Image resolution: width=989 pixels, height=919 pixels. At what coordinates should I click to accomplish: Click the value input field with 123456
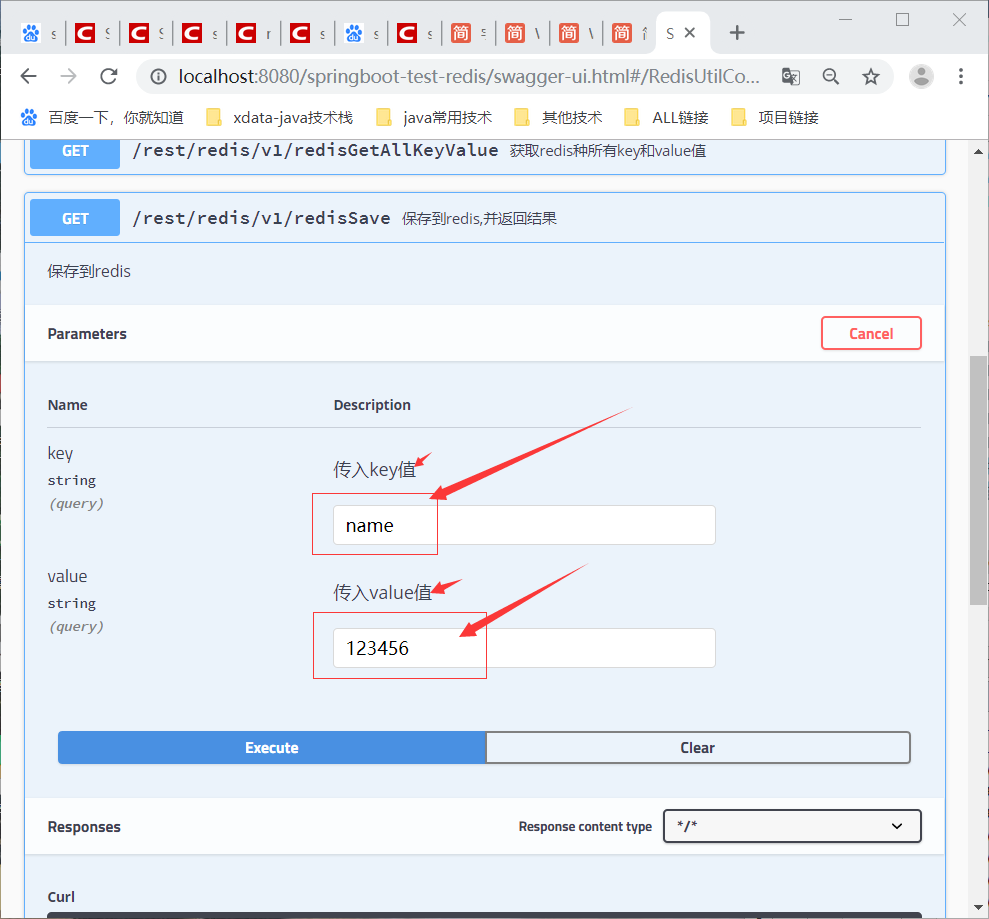[524, 648]
